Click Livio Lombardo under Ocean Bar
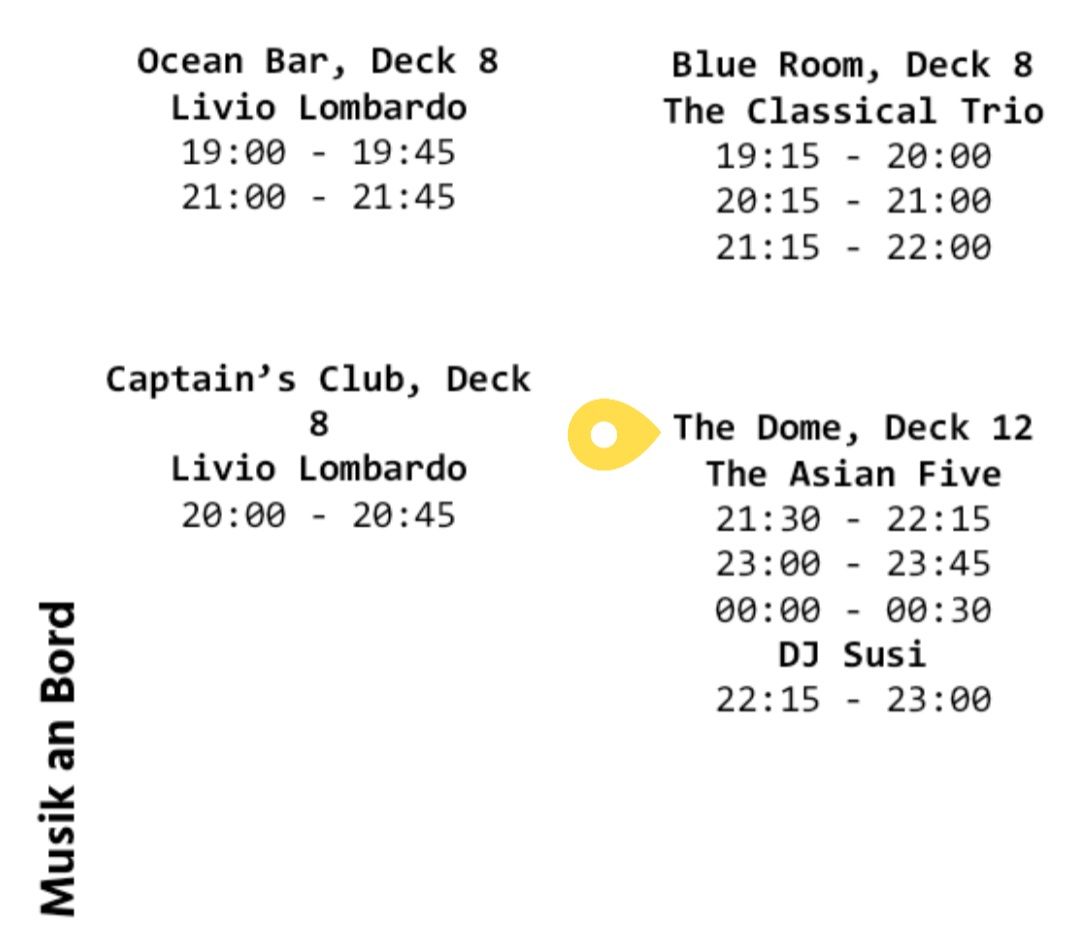1075x943 pixels. point(319,108)
